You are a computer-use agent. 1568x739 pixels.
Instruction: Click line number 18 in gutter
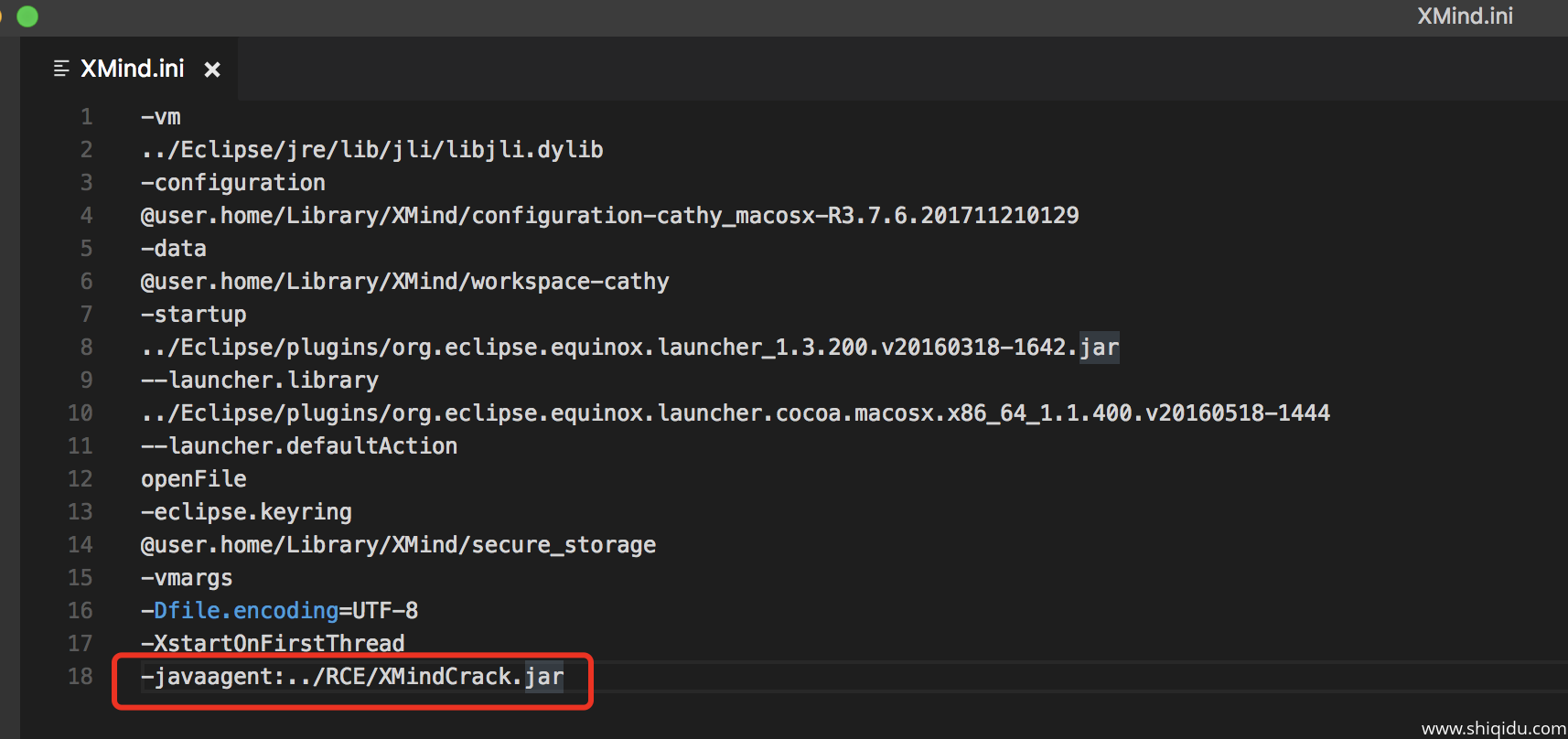pos(81,677)
